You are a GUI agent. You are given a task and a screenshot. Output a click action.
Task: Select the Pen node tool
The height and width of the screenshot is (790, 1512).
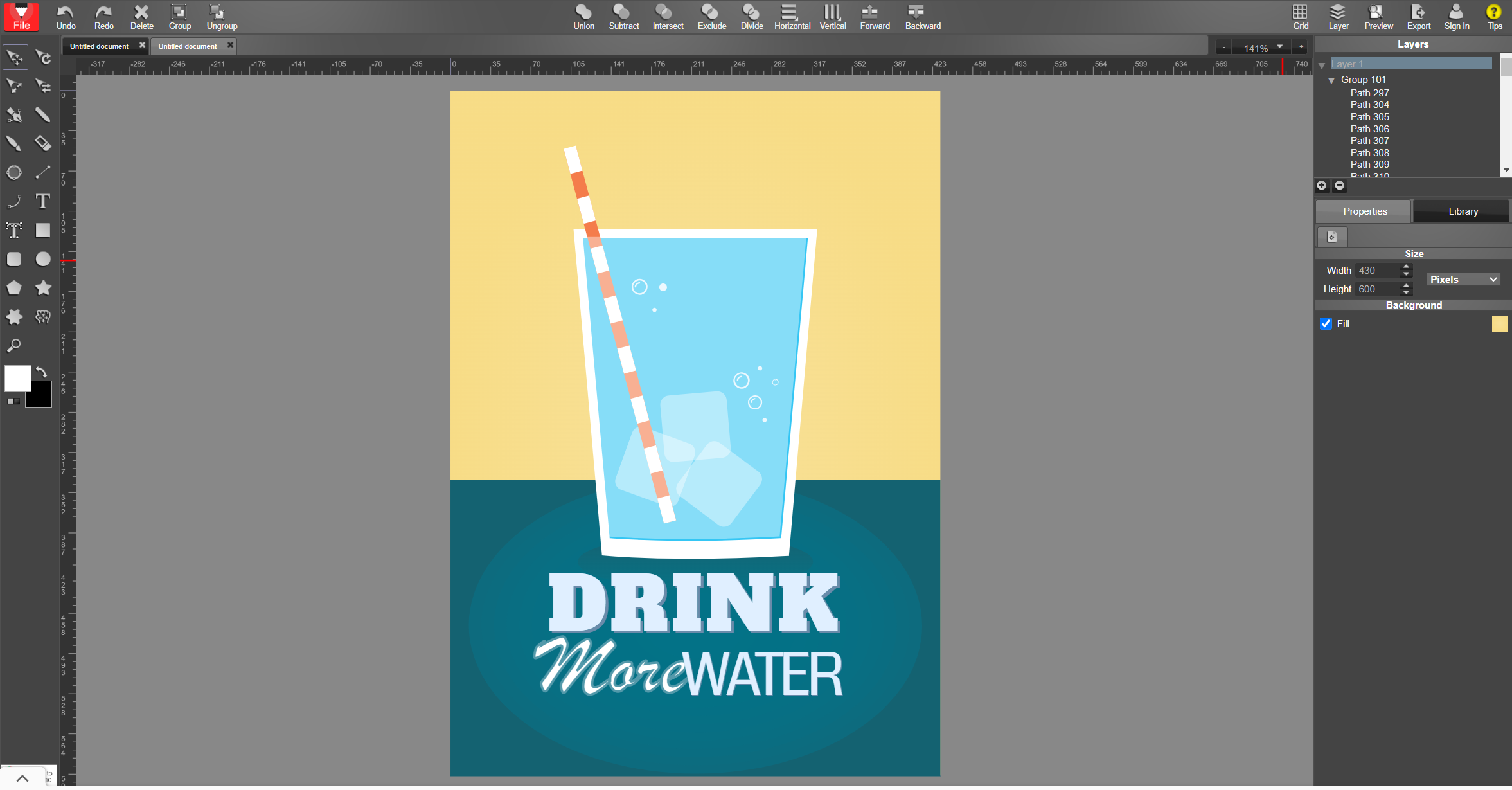coord(14,115)
